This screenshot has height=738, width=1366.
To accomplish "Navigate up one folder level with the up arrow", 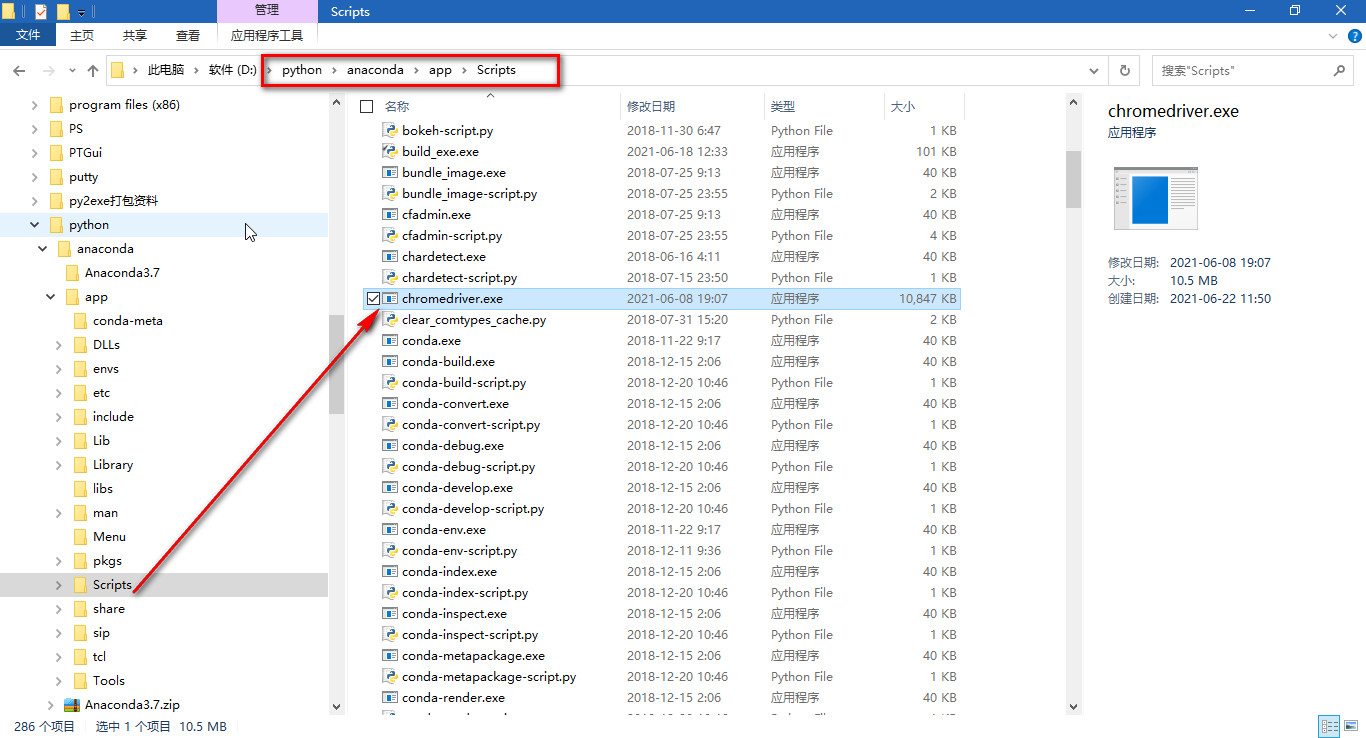I will [93, 70].
